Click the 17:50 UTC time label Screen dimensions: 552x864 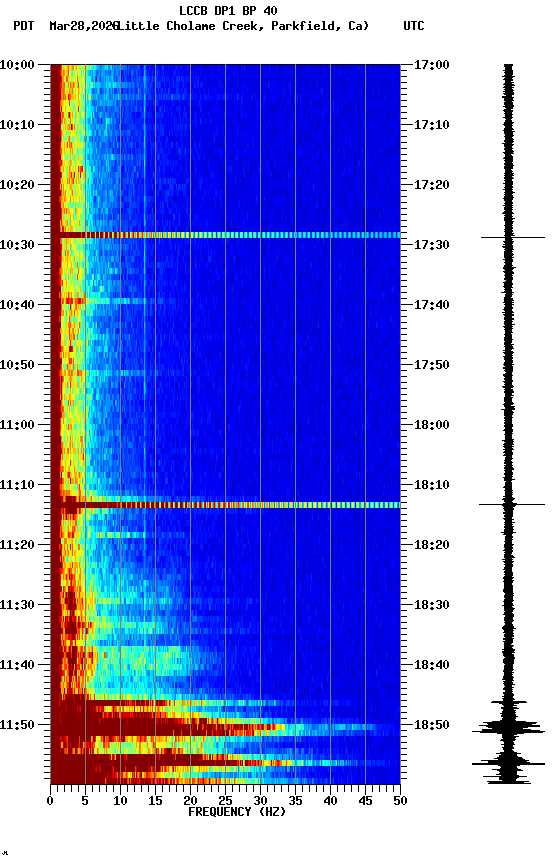tap(432, 365)
